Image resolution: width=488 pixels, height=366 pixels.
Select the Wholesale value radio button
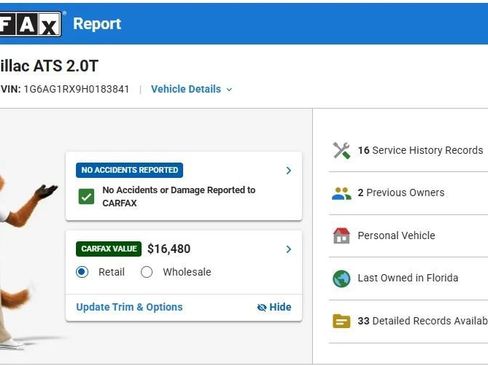coord(147,272)
